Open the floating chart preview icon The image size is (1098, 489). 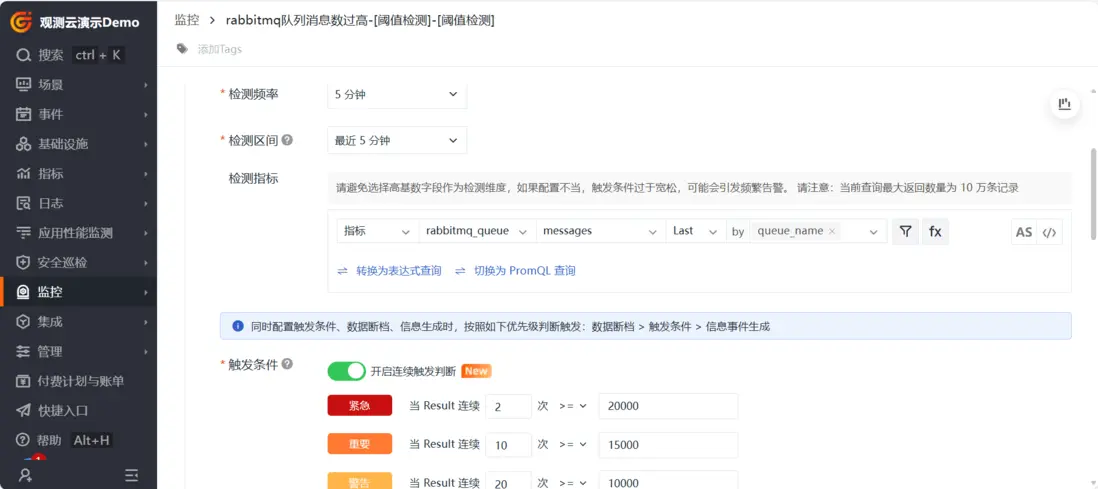click(1065, 104)
